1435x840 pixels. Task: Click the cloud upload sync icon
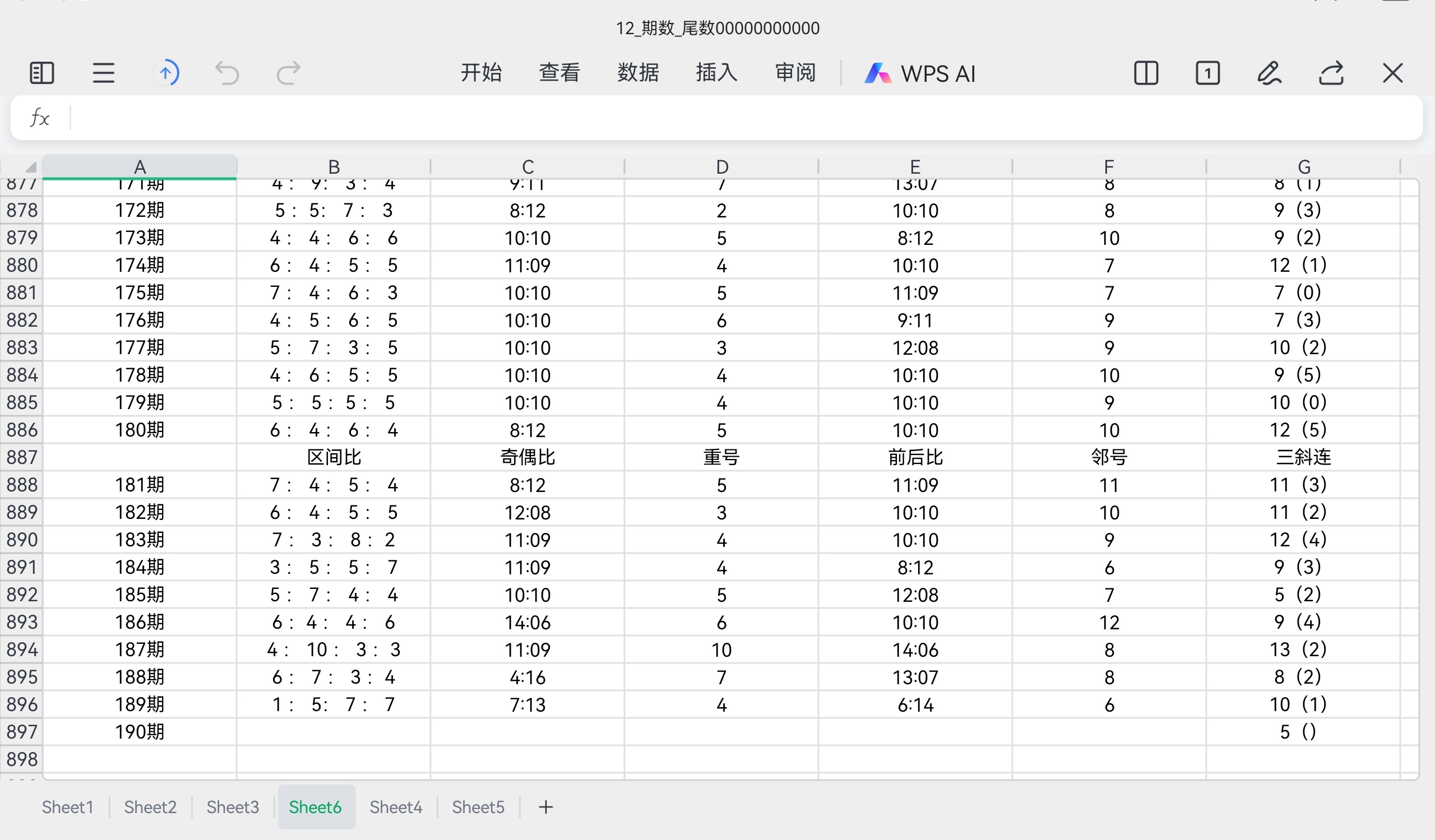click(166, 73)
